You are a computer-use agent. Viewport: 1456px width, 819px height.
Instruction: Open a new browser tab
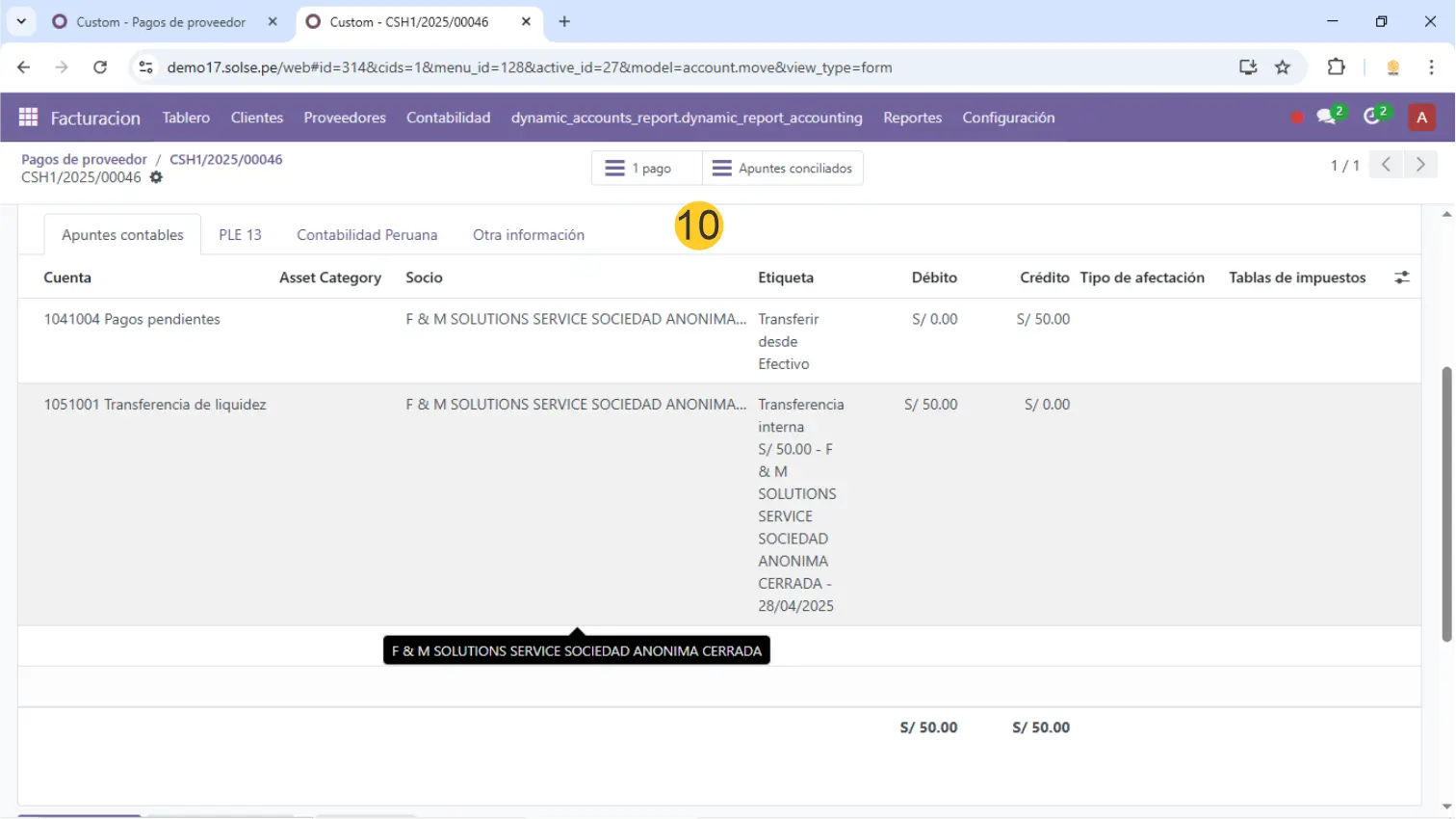coord(564,21)
